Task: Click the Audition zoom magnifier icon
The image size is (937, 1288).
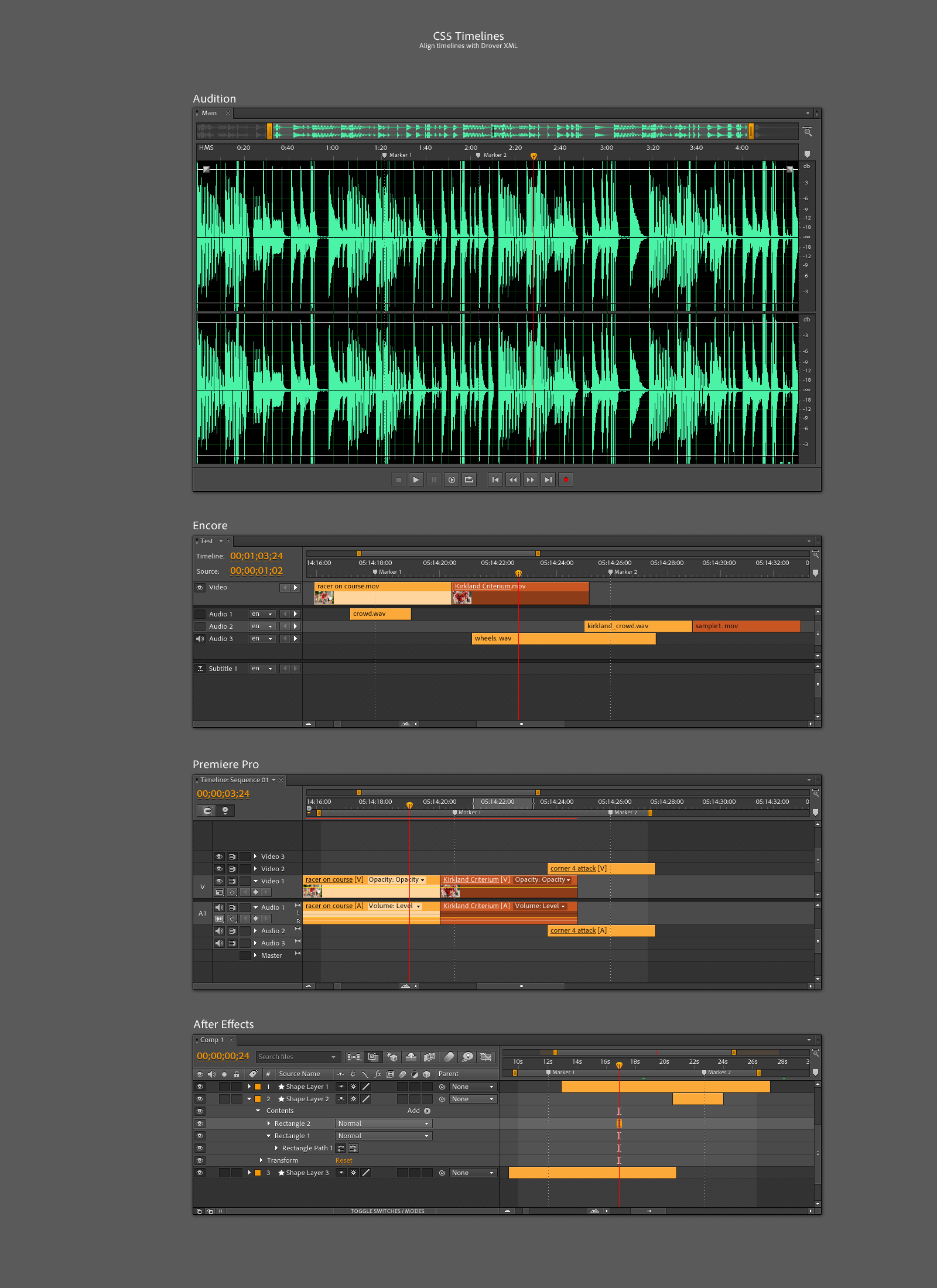Action: (x=808, y=132)
